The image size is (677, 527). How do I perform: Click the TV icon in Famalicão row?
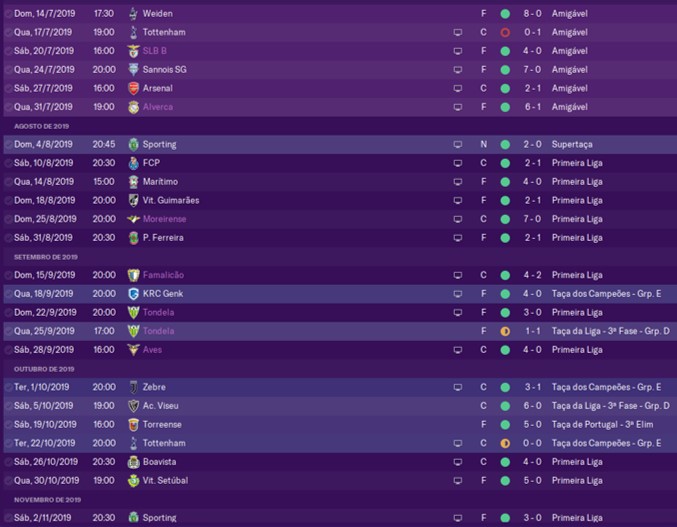[458, 275]
